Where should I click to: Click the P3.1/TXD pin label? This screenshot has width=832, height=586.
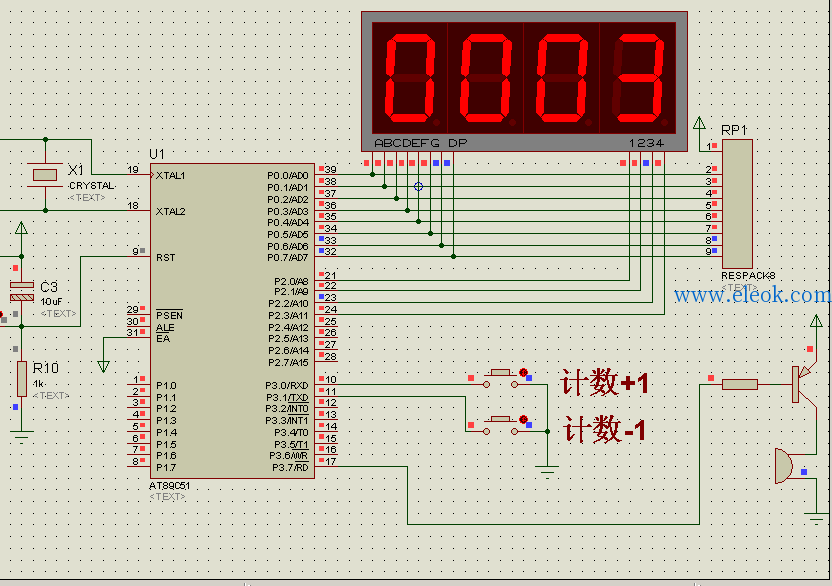click(287, 398)
